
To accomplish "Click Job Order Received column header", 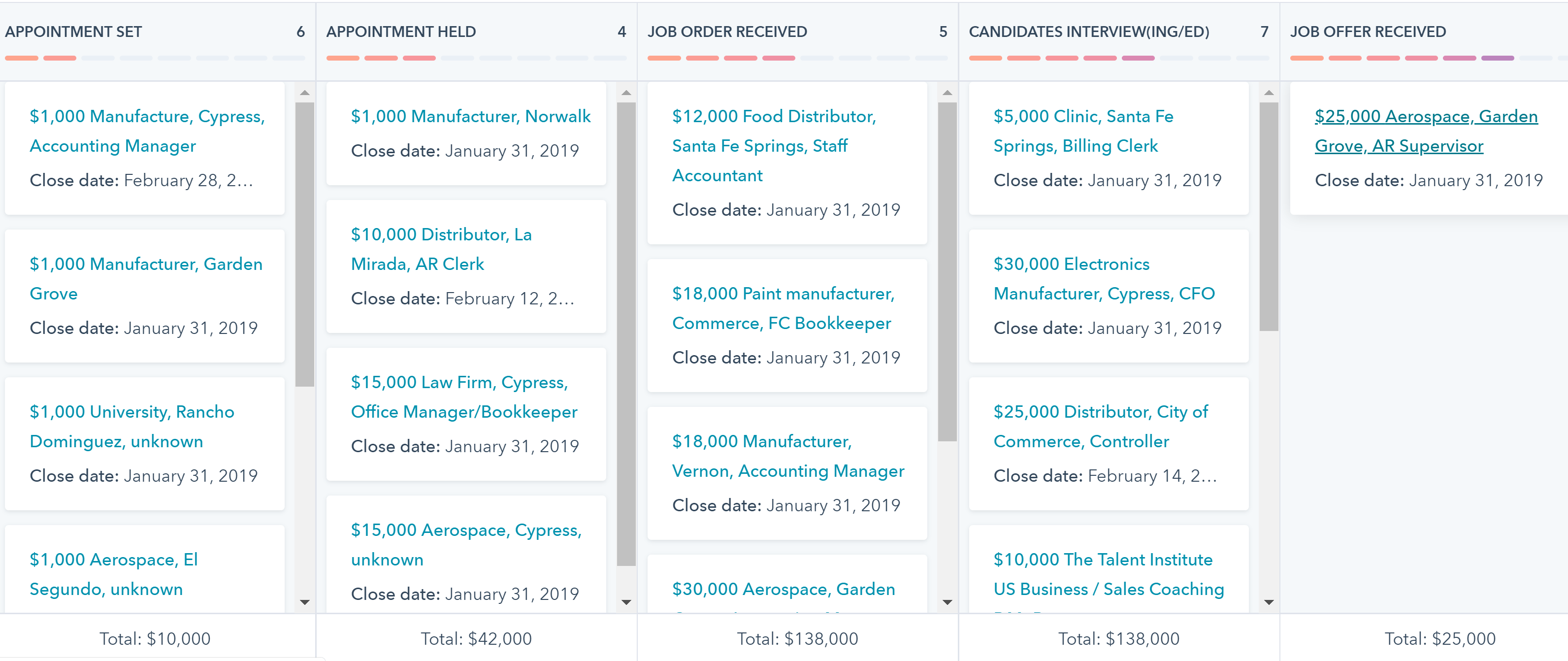I will (727, 32).
